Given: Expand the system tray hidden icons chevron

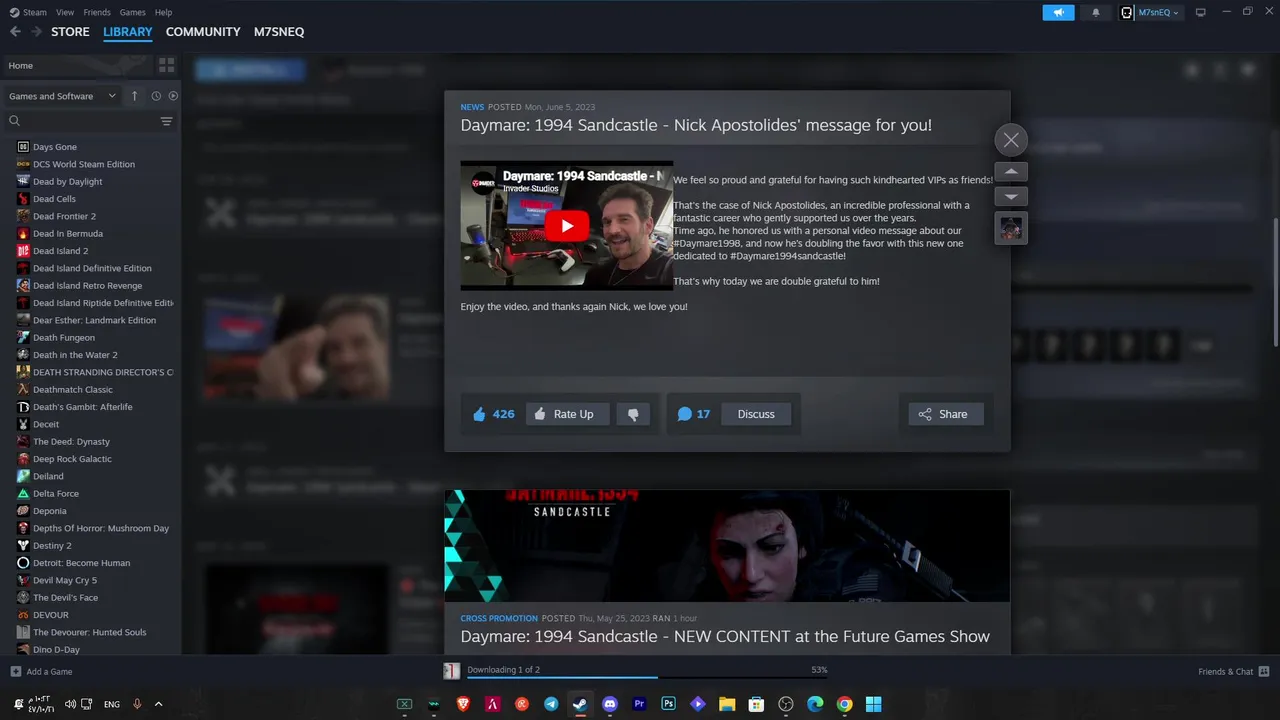Looking at the screenshot, I should (x=158, y=704).
